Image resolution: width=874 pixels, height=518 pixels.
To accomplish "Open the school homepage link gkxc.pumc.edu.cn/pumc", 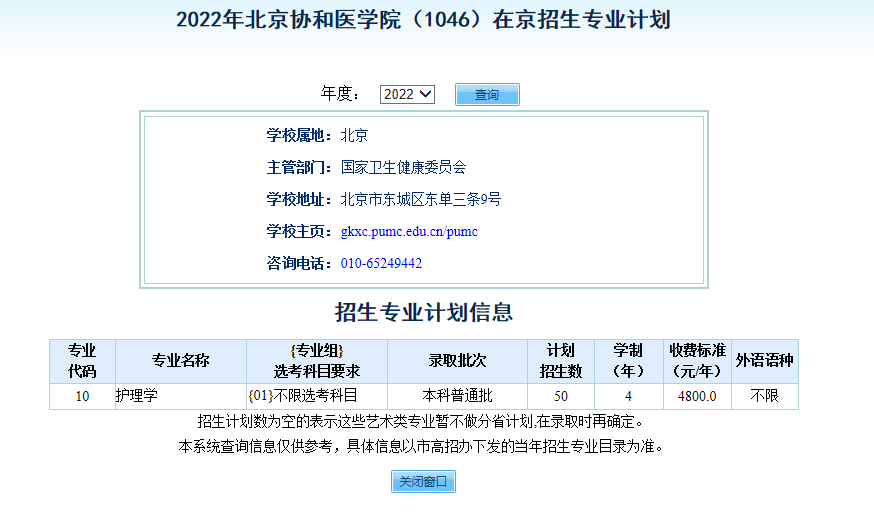I will pyautogui.click(x=409, y=232).
